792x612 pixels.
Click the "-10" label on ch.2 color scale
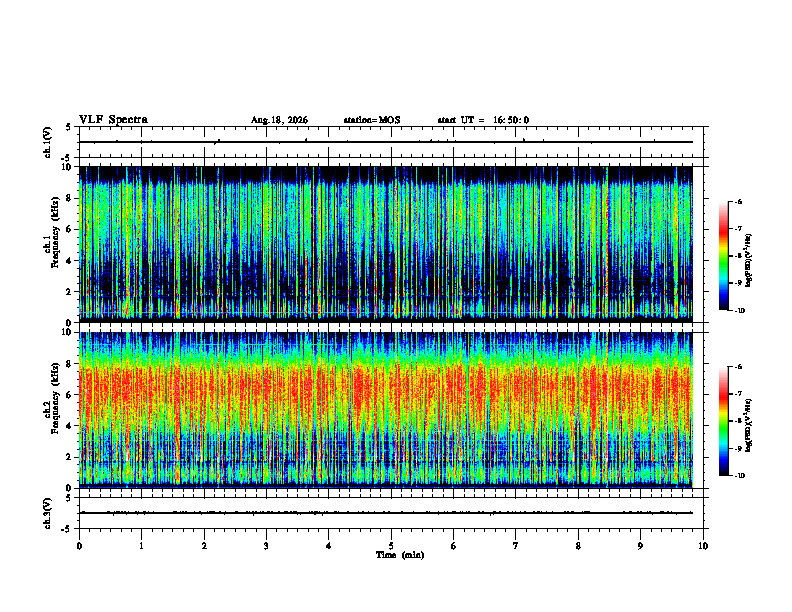(739, 476)
